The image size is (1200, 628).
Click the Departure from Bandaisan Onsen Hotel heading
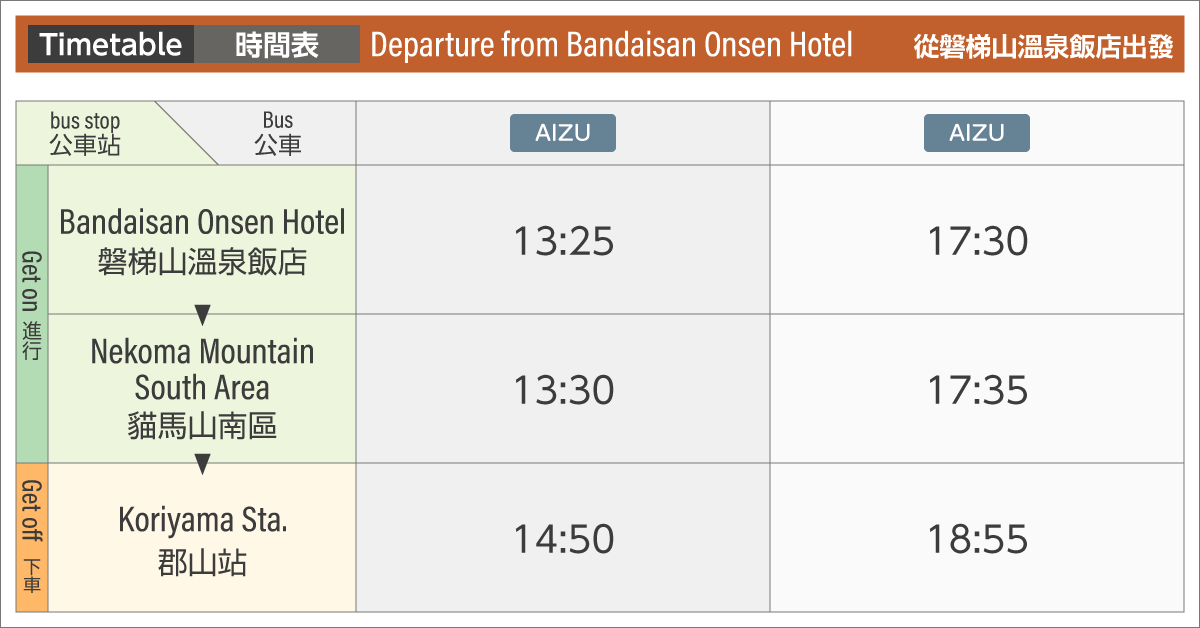611,45
